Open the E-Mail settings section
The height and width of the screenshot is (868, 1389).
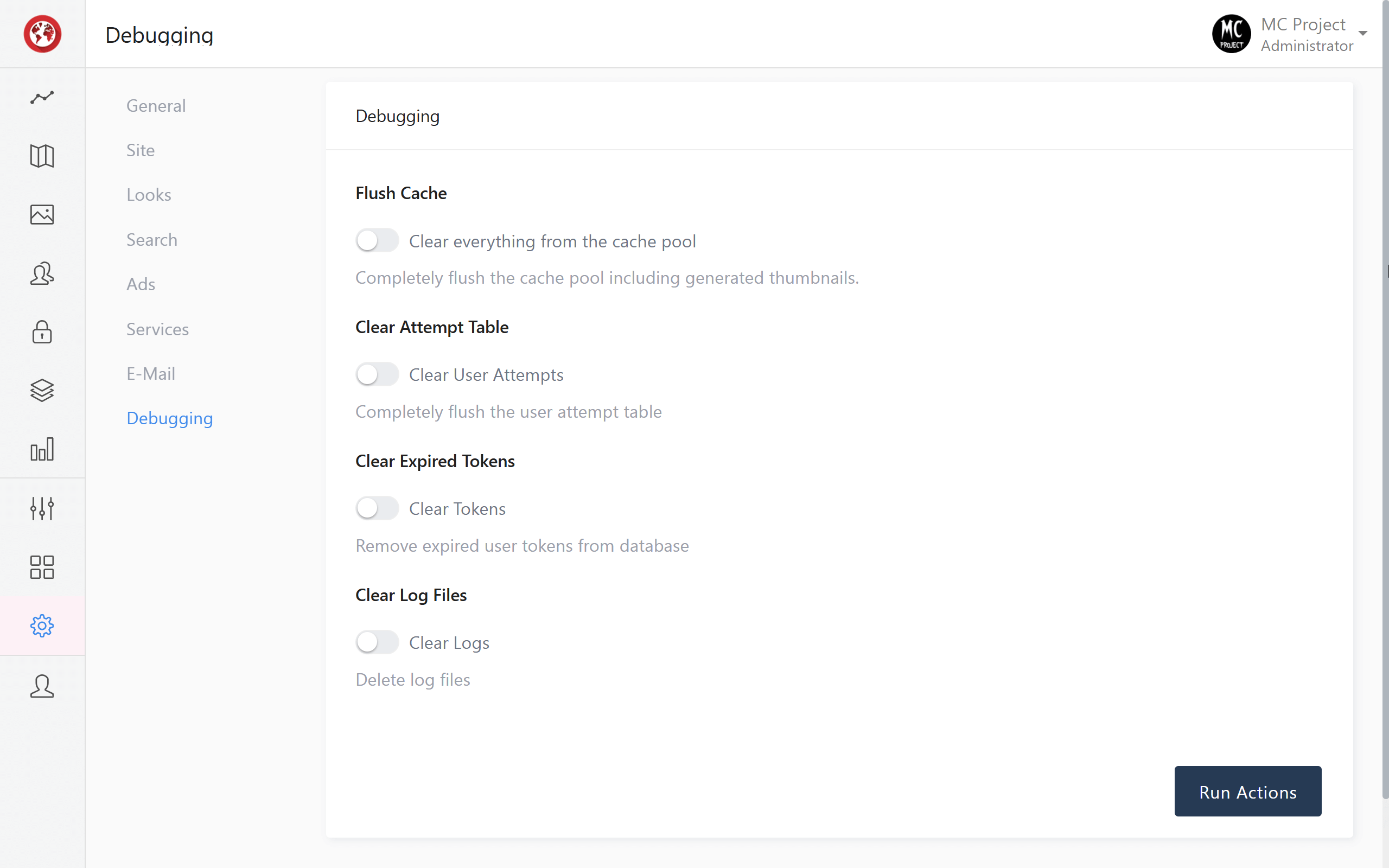point(150,373)
